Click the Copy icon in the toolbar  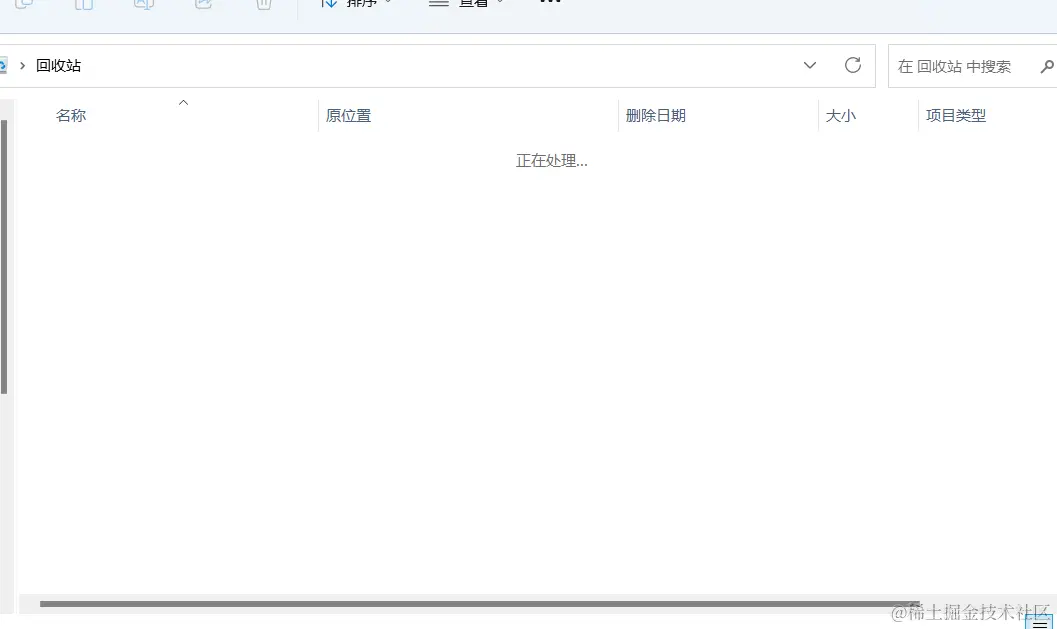(84, 5)
